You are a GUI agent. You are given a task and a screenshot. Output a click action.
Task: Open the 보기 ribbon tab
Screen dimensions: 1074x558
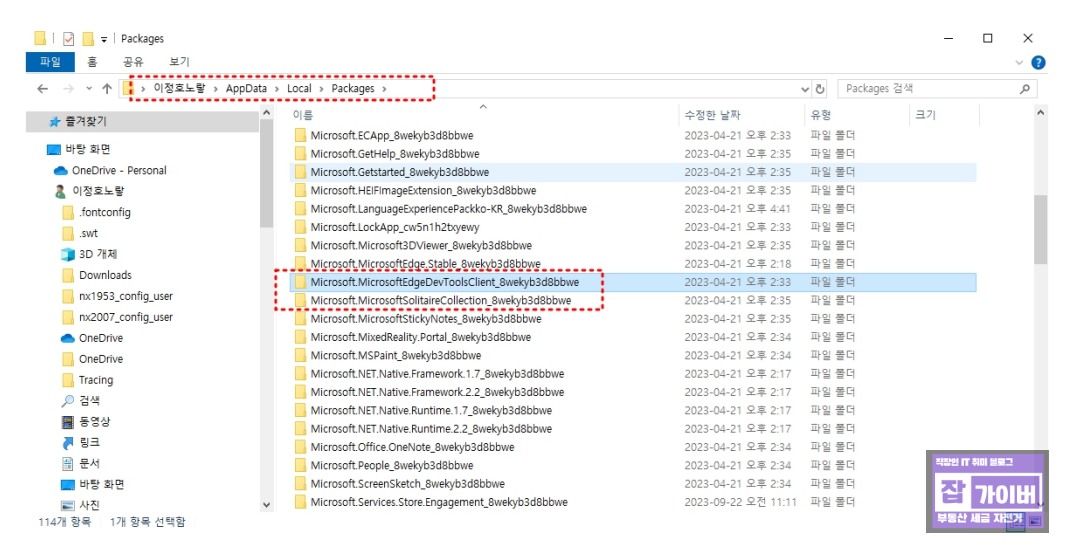click(x=179, y=62)
